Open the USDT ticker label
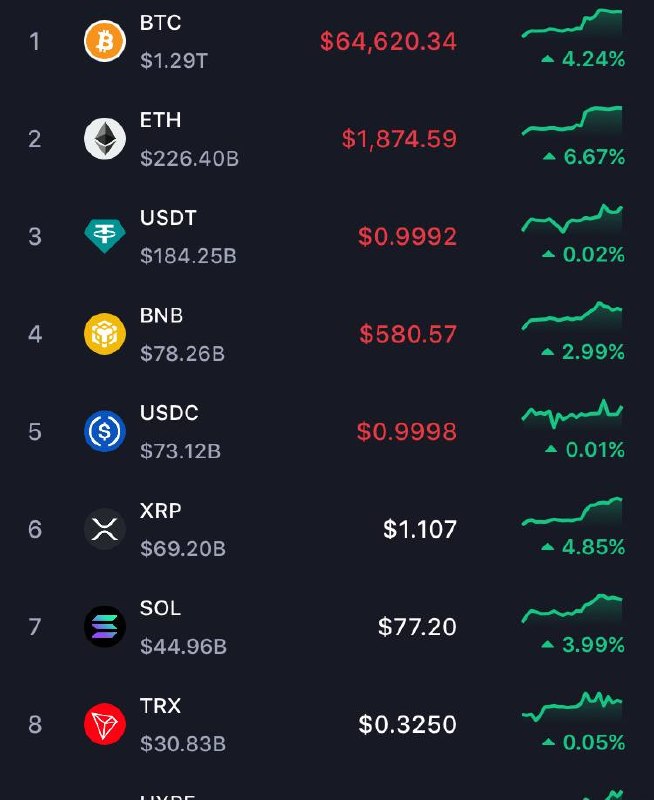Screen dimensions: 654x800 [168, 218]
